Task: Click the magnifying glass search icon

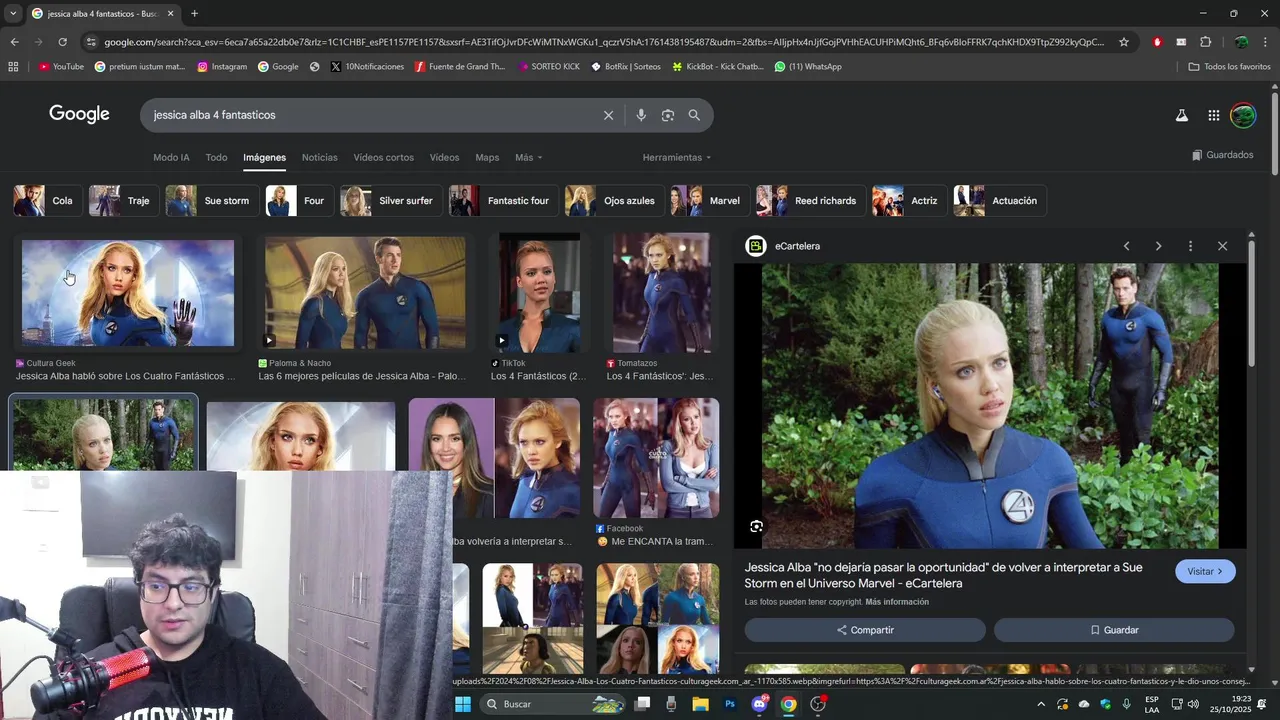Action: (x=694, y=115)
